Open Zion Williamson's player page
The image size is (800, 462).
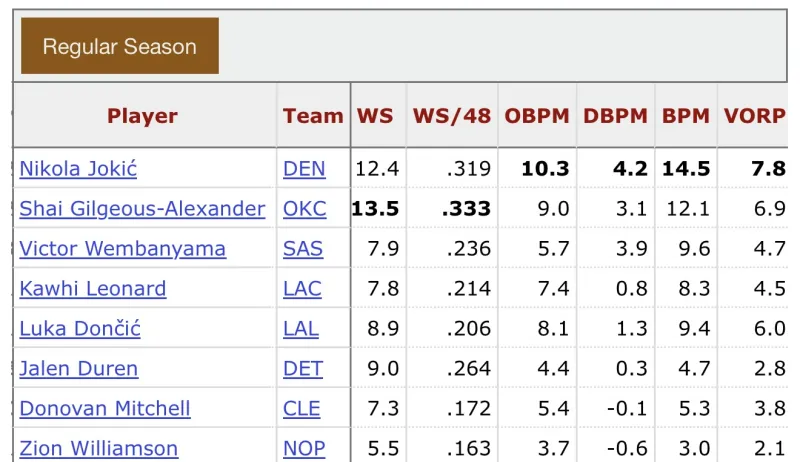(x=99, y=448)
